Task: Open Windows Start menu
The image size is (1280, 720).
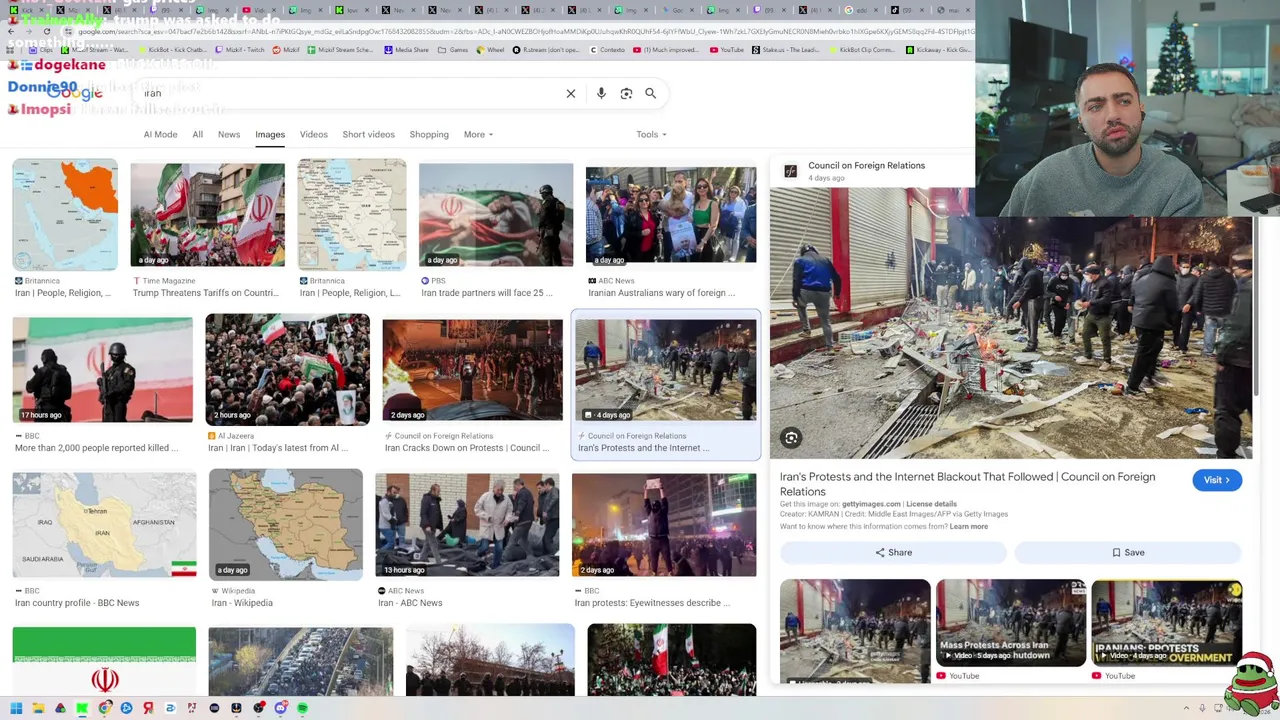Action: point(16,708)
